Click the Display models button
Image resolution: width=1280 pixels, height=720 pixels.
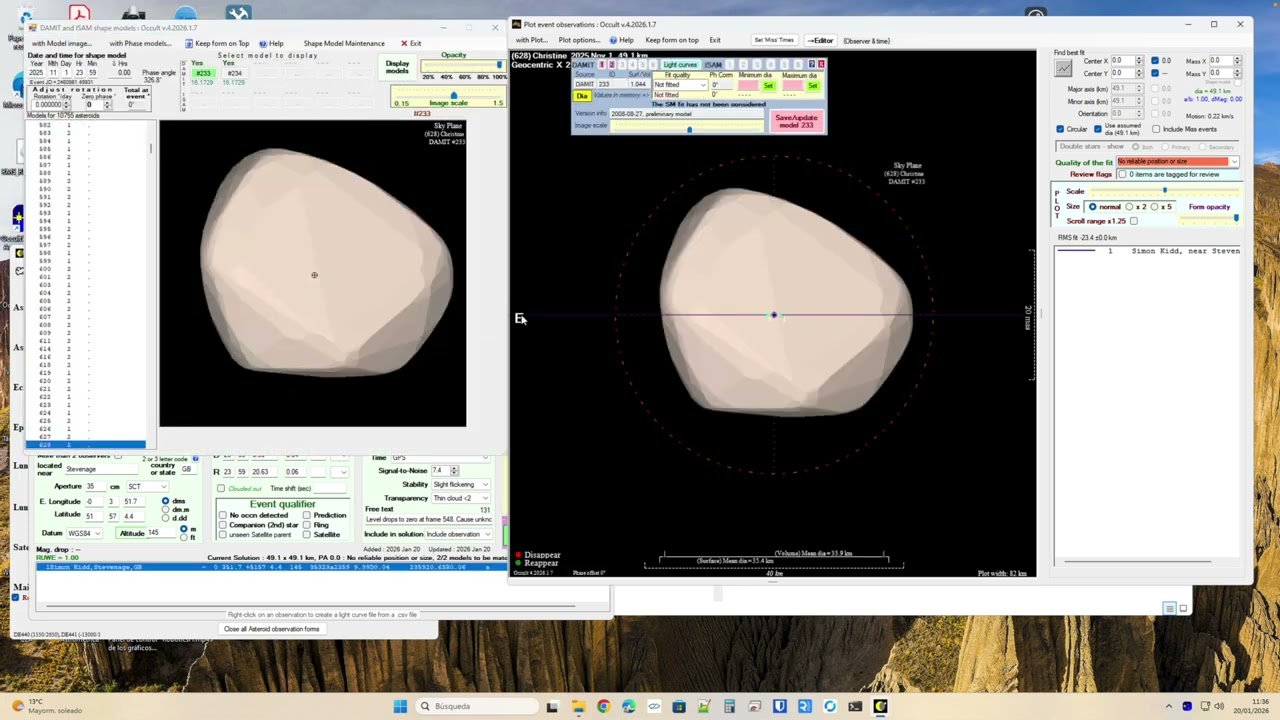click(x=398, y=67)
